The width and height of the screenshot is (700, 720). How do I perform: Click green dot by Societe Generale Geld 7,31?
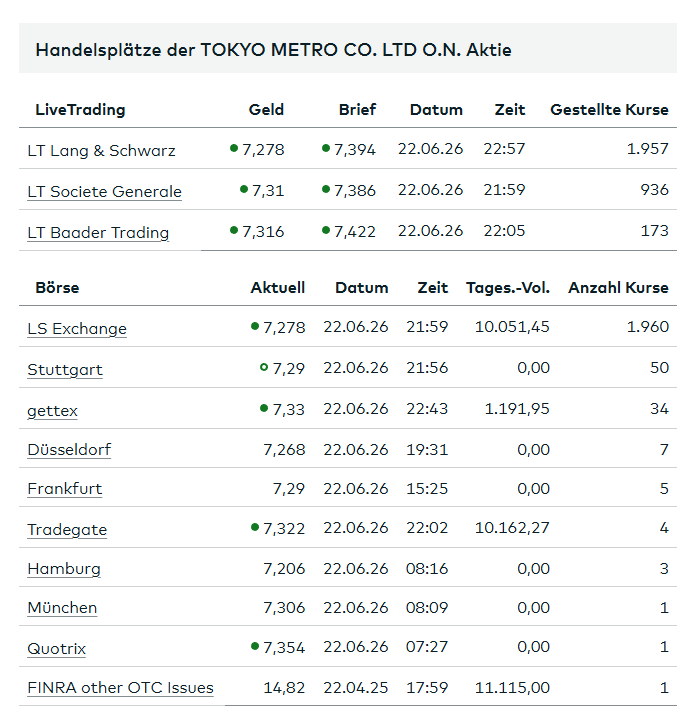[x=244, y=189]
